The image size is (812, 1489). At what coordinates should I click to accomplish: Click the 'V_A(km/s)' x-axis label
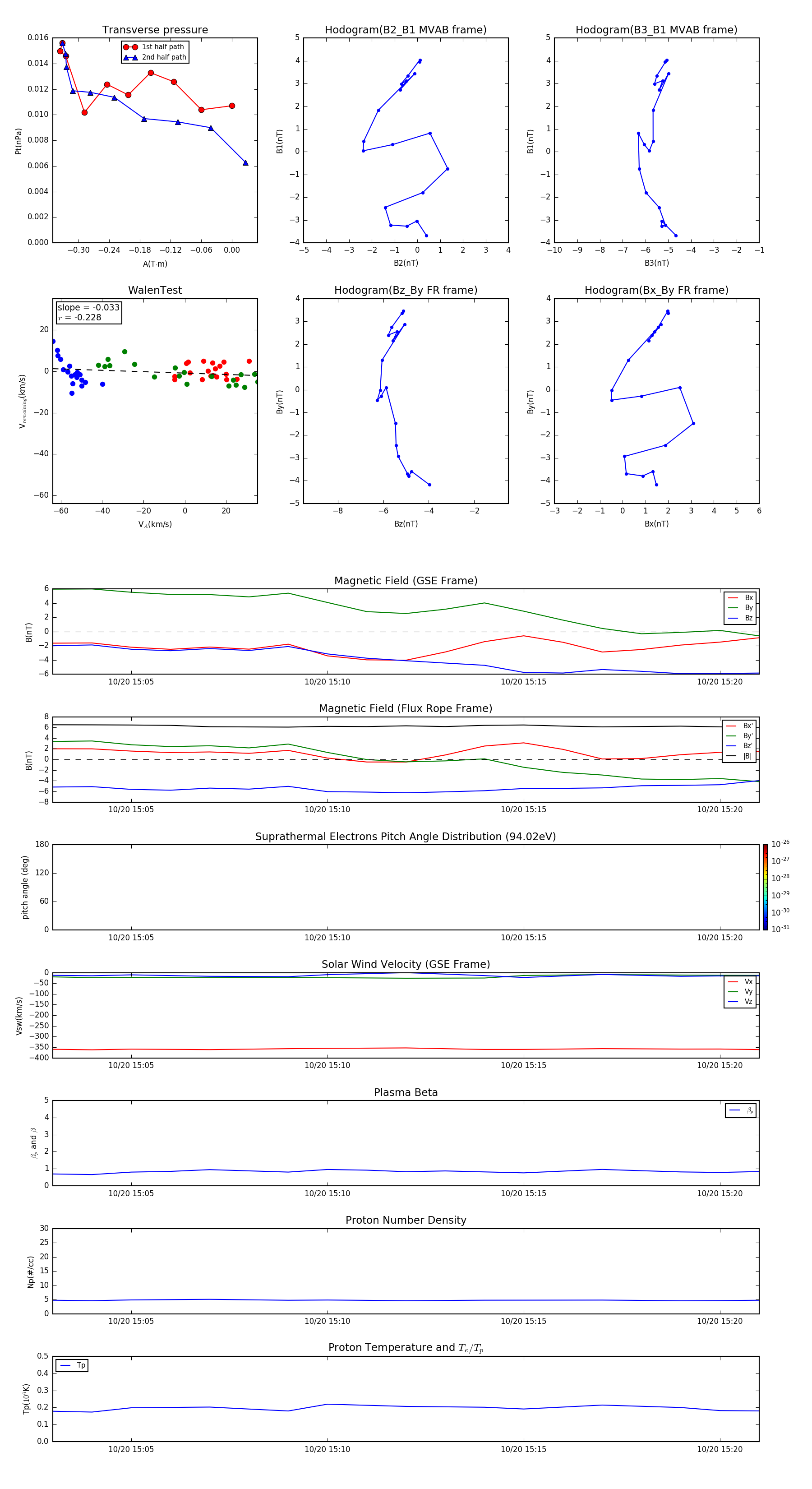pos(155,524)
